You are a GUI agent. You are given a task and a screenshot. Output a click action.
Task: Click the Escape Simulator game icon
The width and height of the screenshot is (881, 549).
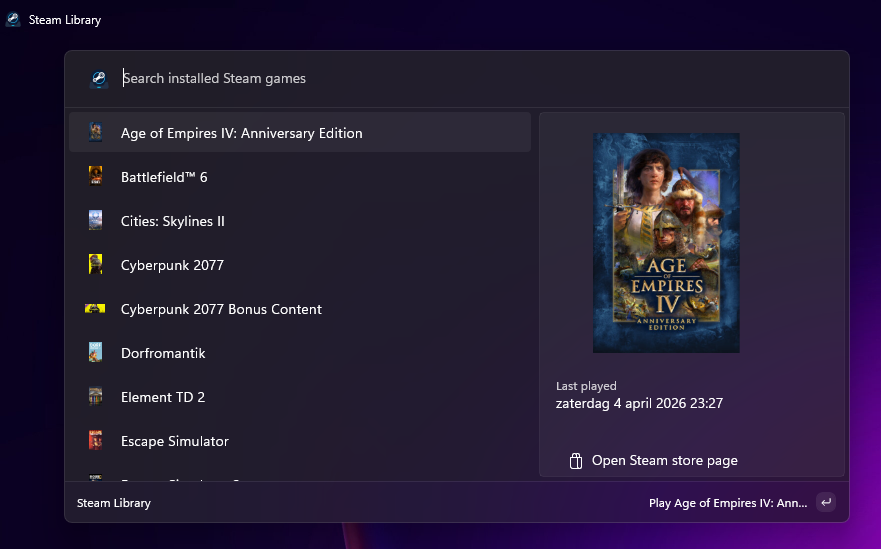tap(96, 440)
